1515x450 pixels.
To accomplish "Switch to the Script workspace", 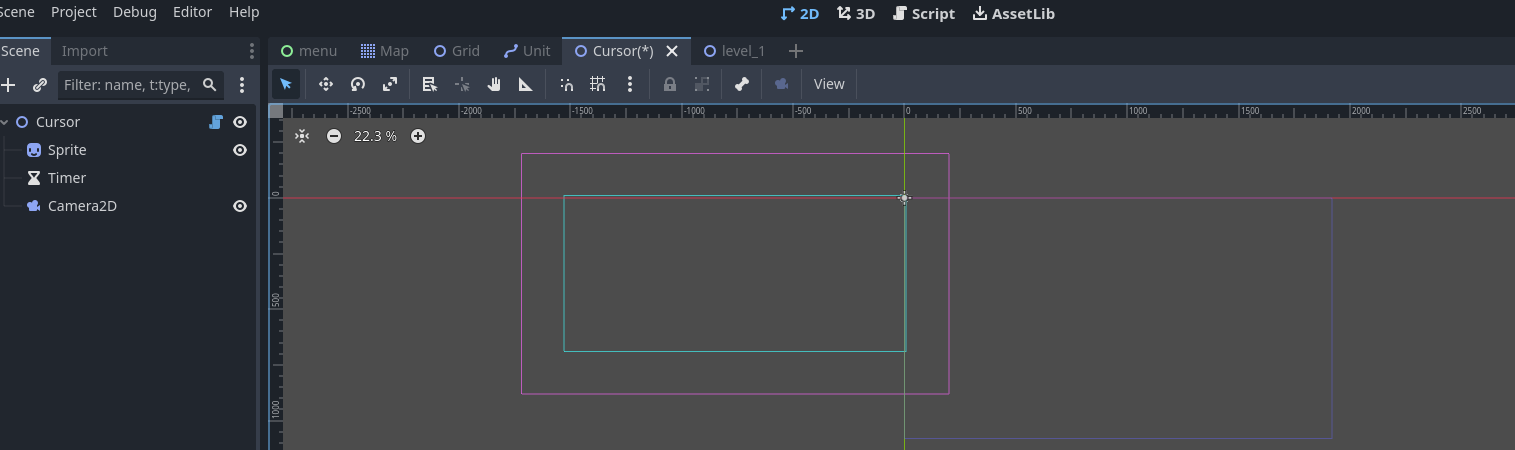I will click(923, 13).
